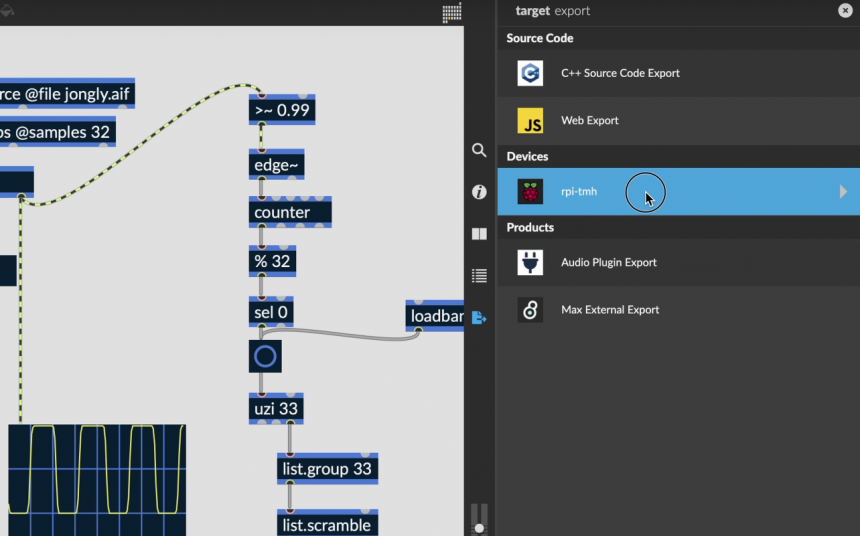Click the Raspberry Pi rpi-tmh device icon
Viewport: 860px width, 536px height.
530,191
